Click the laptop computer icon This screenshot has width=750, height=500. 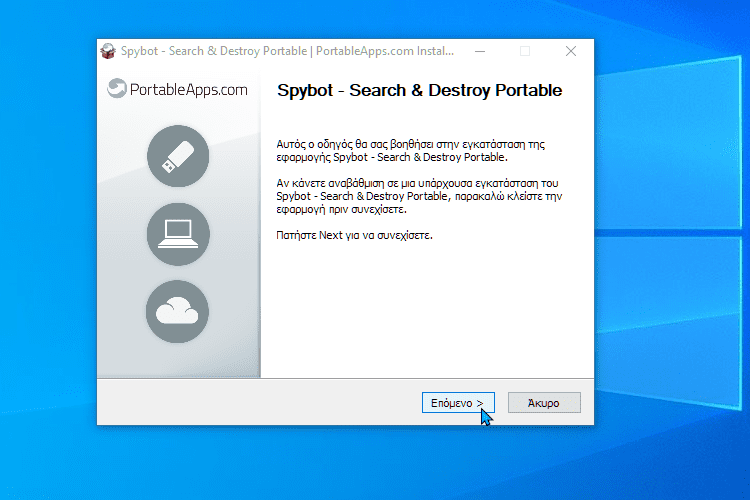click(178, 234)
